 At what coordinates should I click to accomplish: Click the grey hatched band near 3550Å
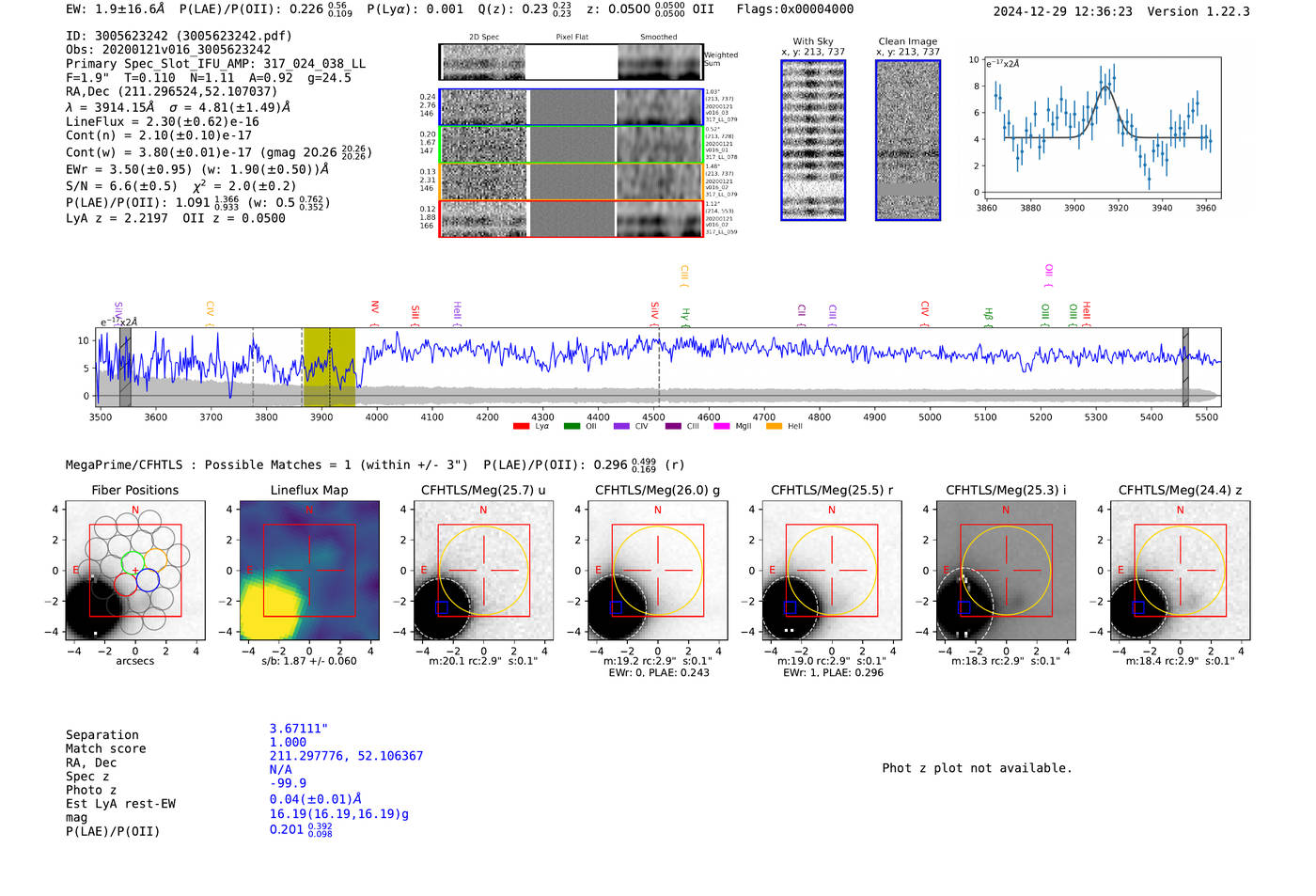(x=125, y=368)
